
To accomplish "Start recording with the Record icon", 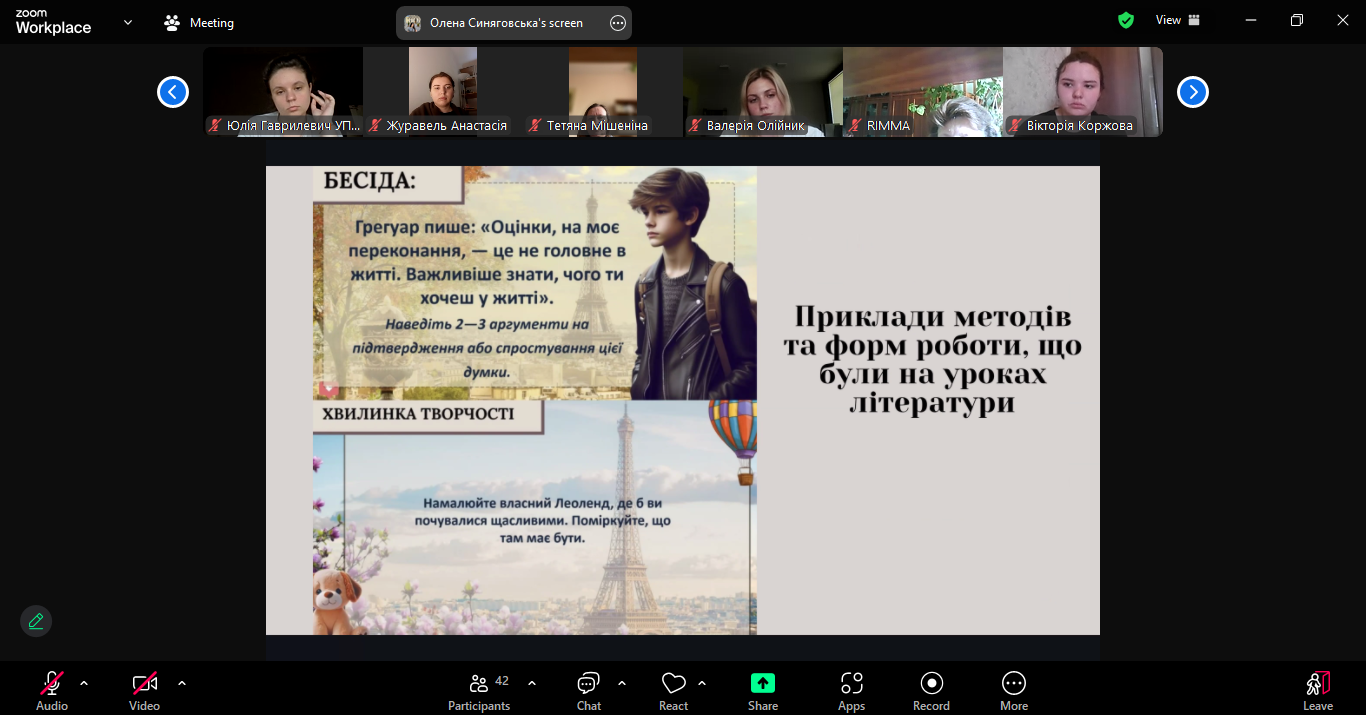I will point(931,683).
